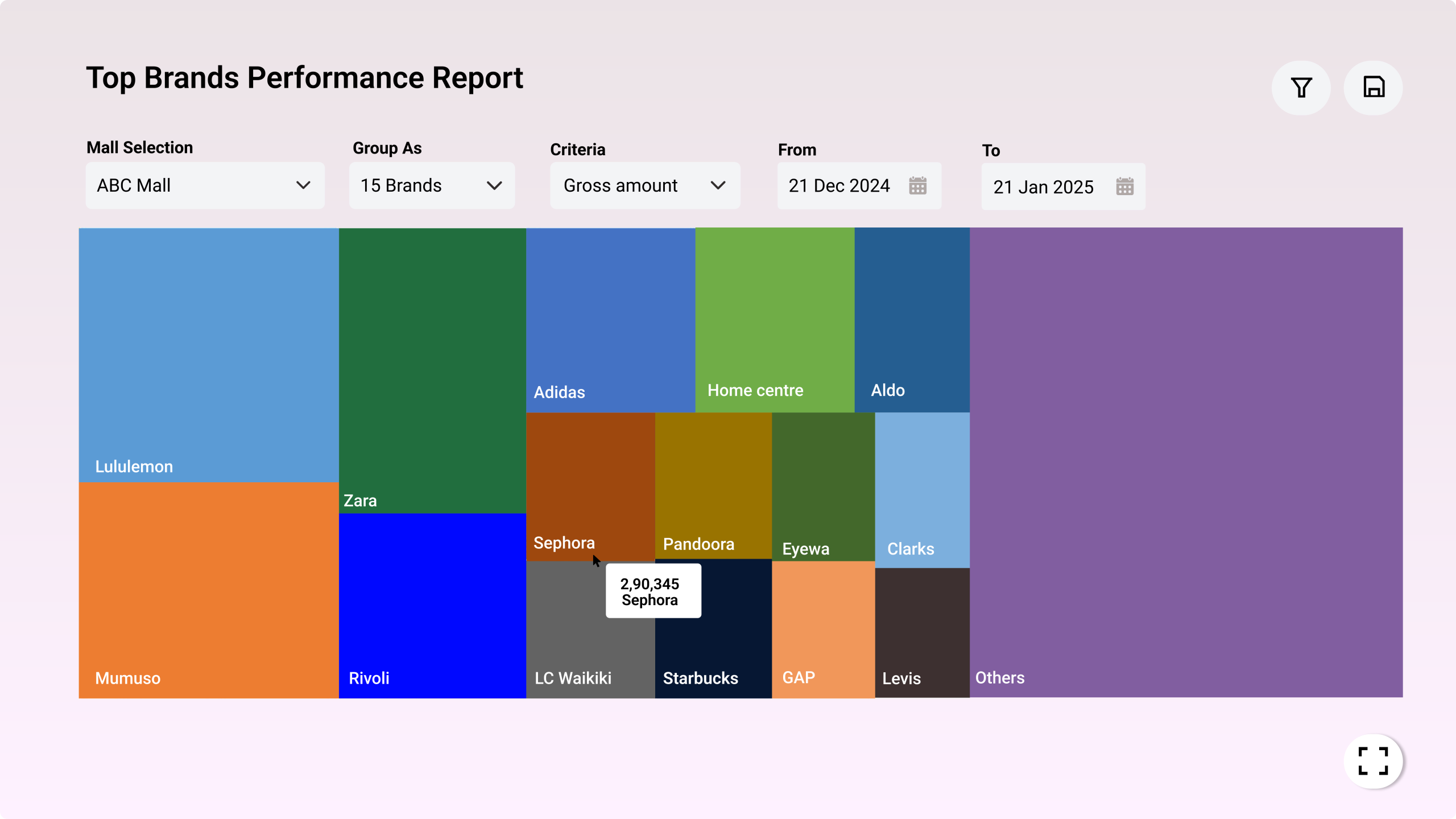Viewport: 1456px width, 819px height.
Task: Open the Criteria Gross amount dropdown
Action: coord(644,185)
